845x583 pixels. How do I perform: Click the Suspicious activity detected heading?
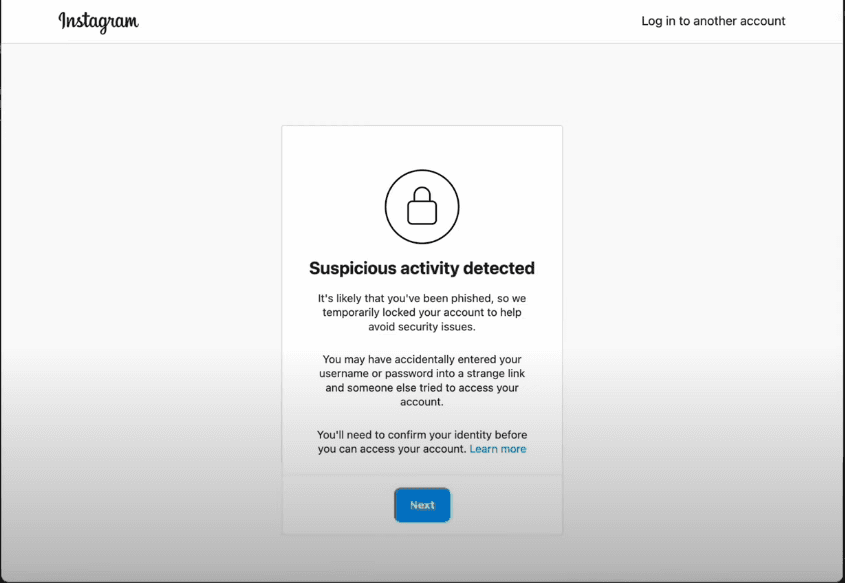click(x=422, y=268)
